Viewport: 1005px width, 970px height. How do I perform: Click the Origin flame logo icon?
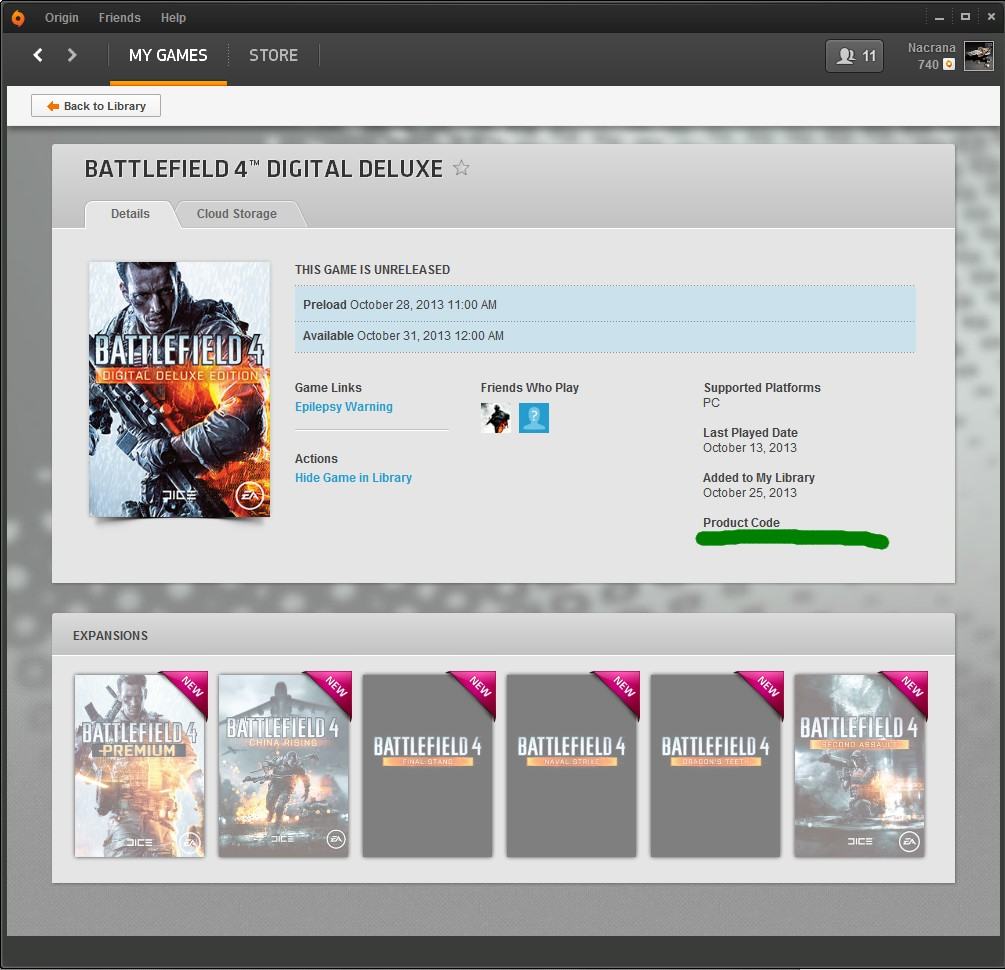pos(18,18)
